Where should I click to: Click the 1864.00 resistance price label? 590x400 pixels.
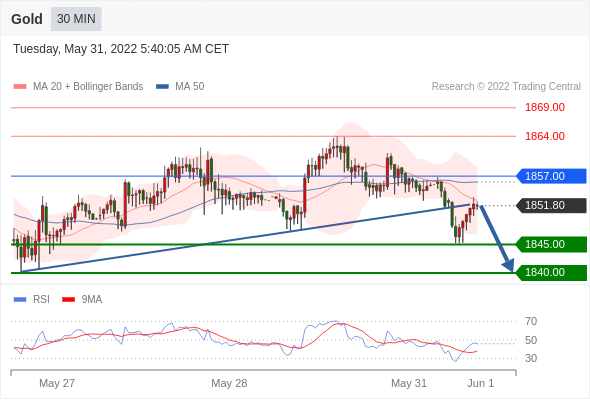tap(545, 136)
